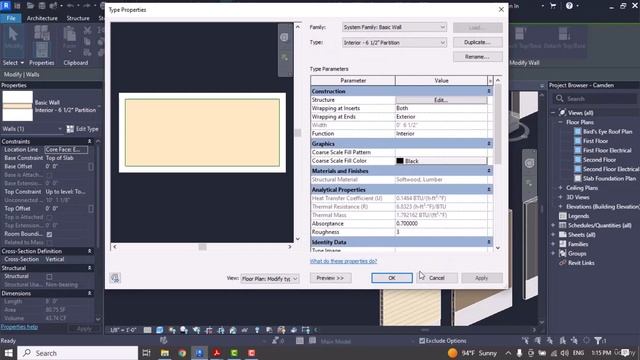Image resolution: width=640 pixels, height=360 pixels.
Task: Open Chrome from the taskbar
Action: pyautogui.click(x=182, y=353)
